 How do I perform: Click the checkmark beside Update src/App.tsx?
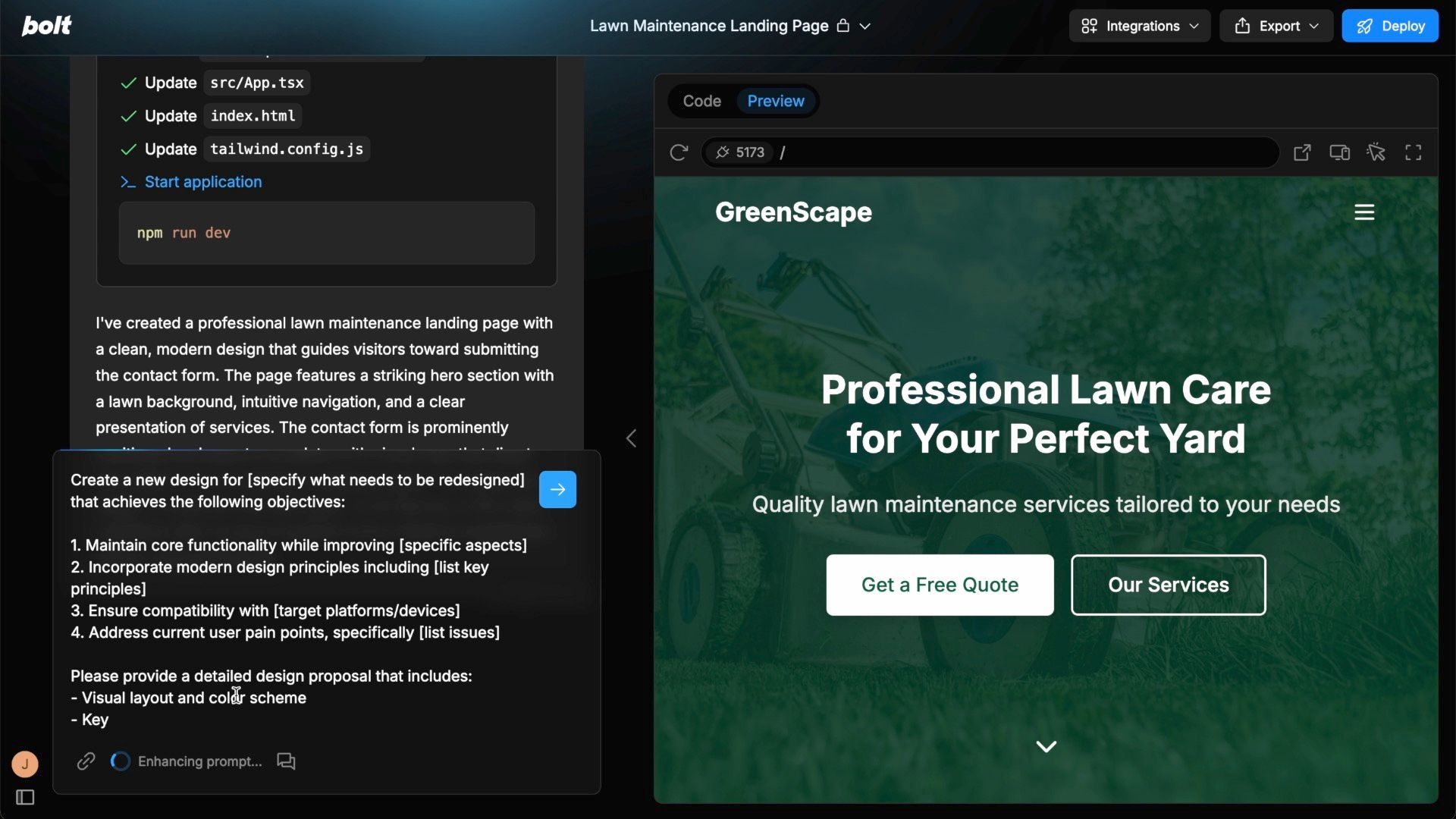(x=128, y=83)
